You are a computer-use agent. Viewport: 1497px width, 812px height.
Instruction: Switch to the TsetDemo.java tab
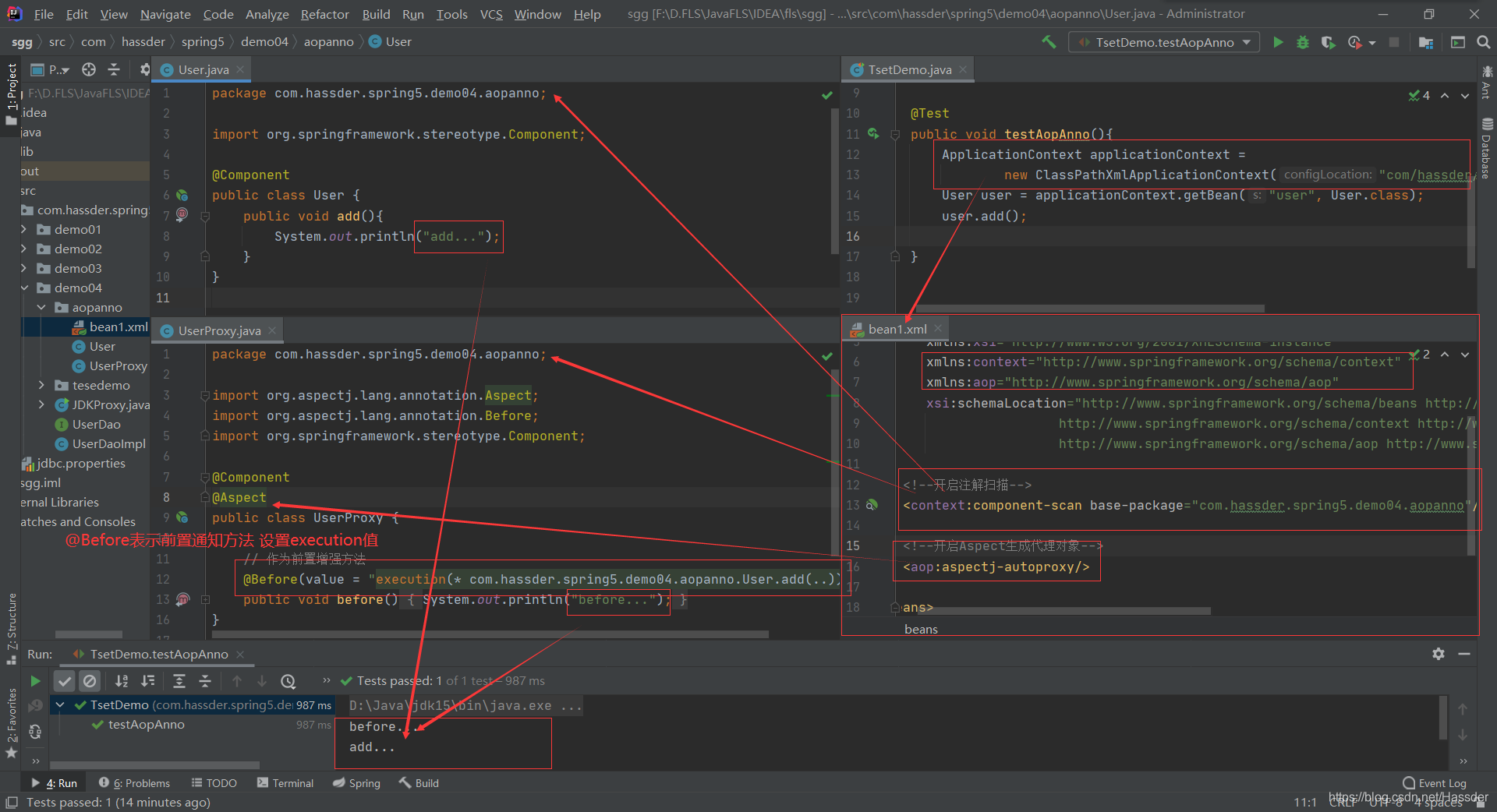909,69
